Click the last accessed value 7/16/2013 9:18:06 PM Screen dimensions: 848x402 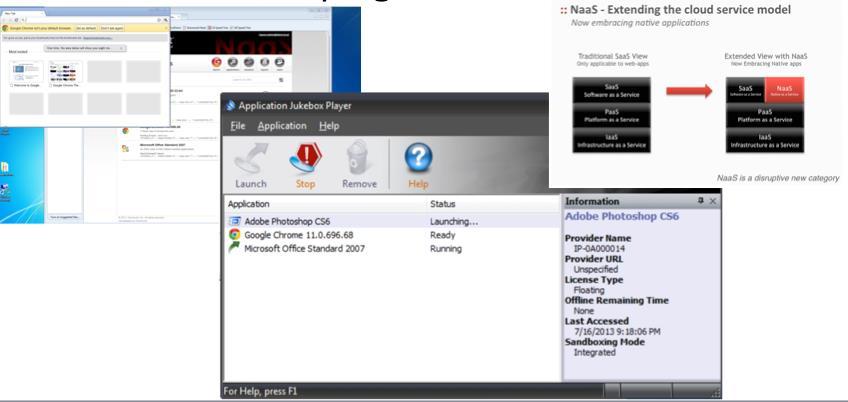click(617, 332)
